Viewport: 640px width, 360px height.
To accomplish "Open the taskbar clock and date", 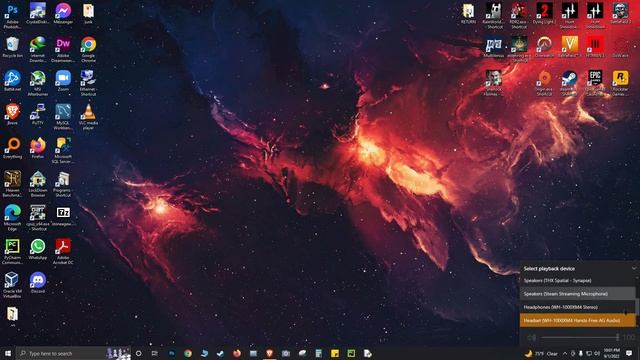I will (x=611, y=353).
